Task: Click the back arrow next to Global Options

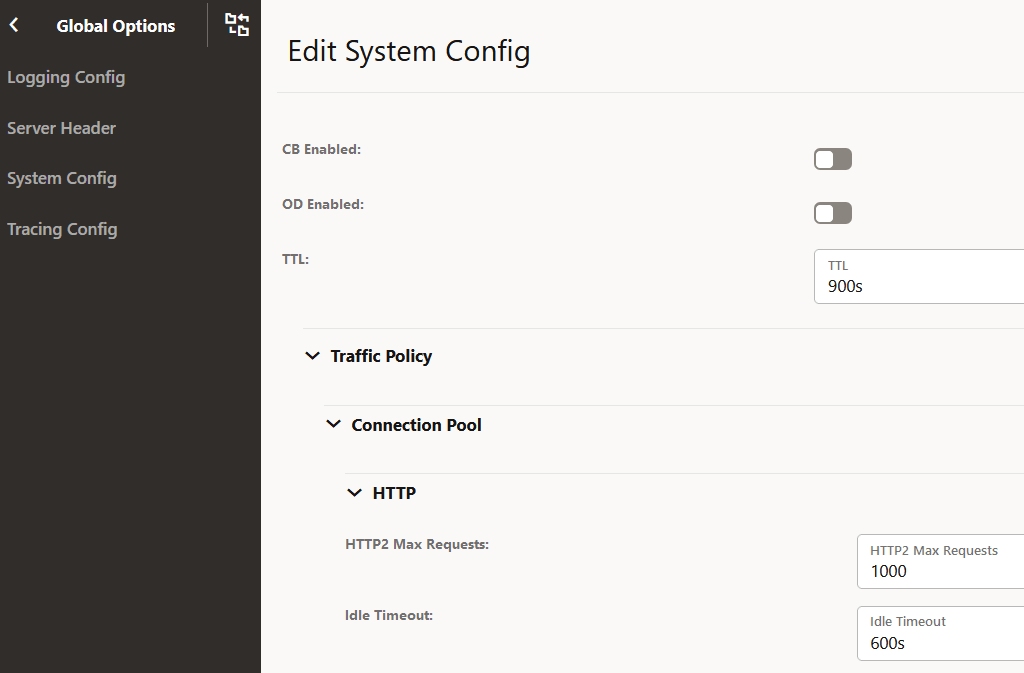Action: 13,25
